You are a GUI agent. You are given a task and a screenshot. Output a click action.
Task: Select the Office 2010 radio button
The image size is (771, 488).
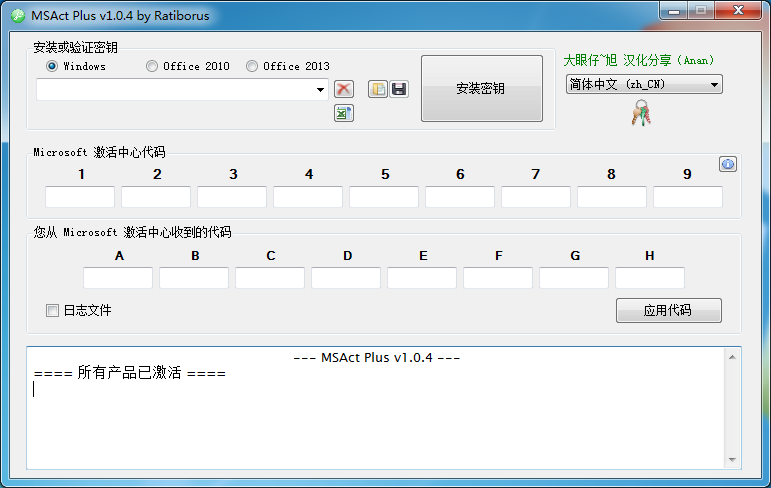pos(152,66)
